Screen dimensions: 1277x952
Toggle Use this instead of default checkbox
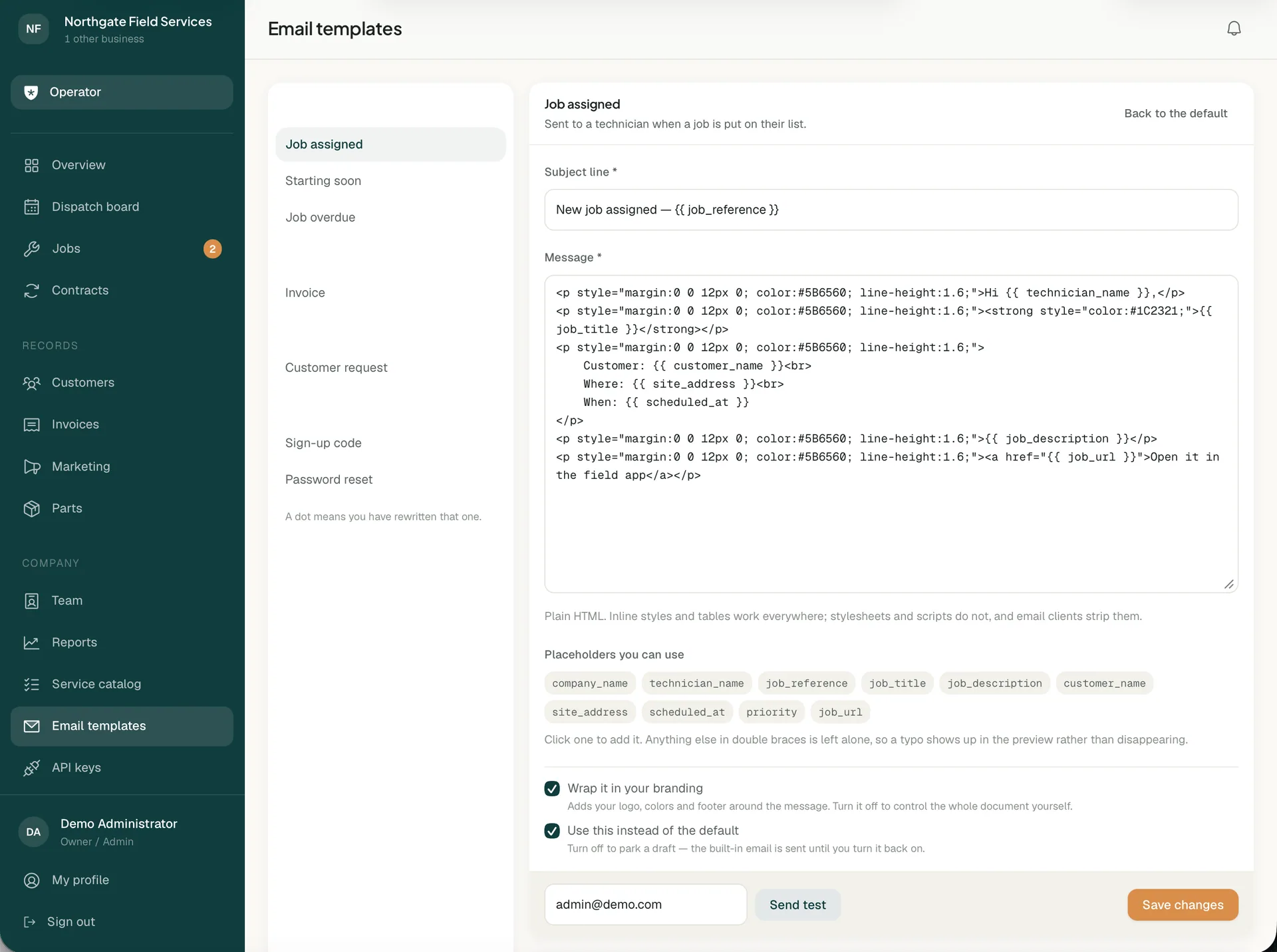(x=552, y=831)
